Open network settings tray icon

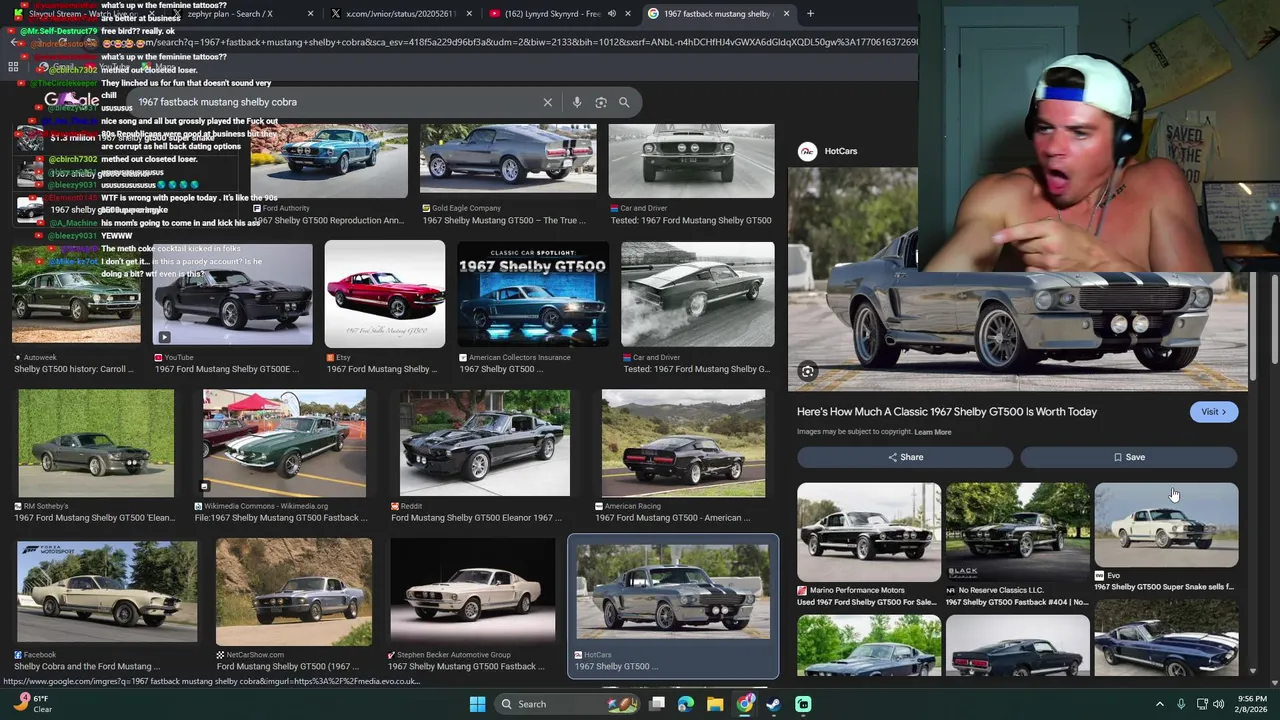(x=1202, y=704)
